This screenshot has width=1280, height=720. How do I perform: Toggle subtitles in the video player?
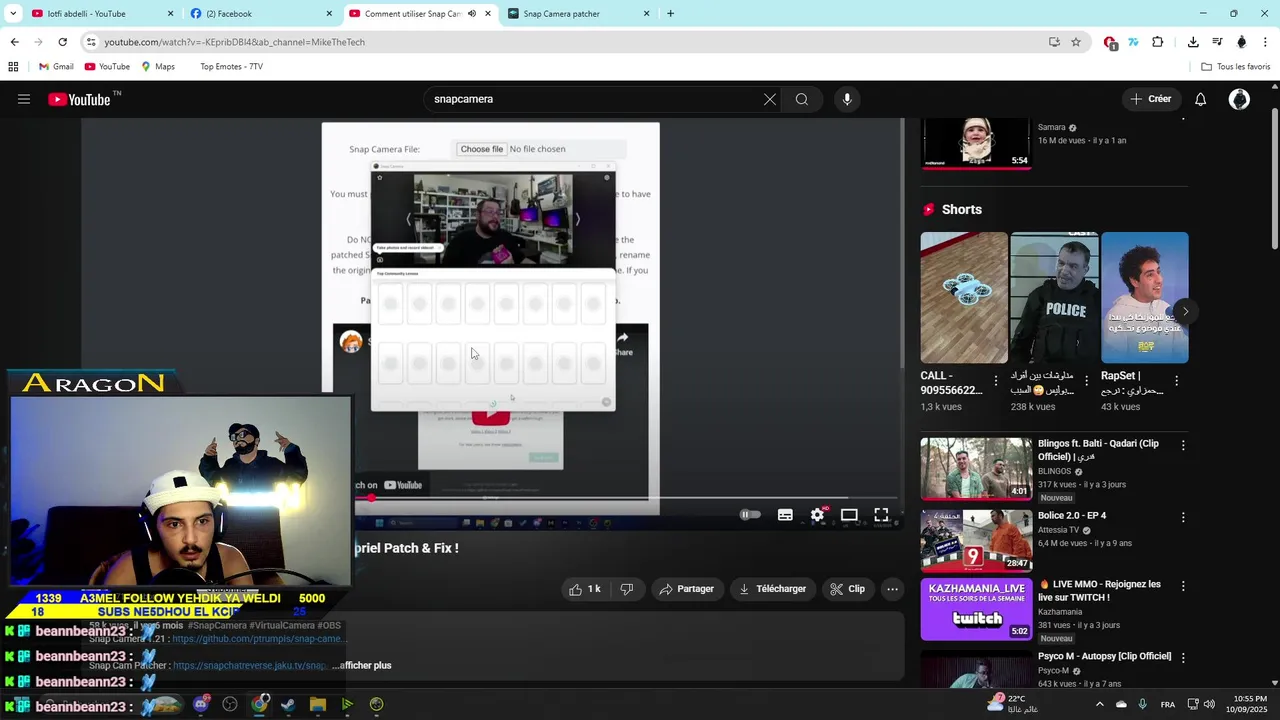(785, 515)
